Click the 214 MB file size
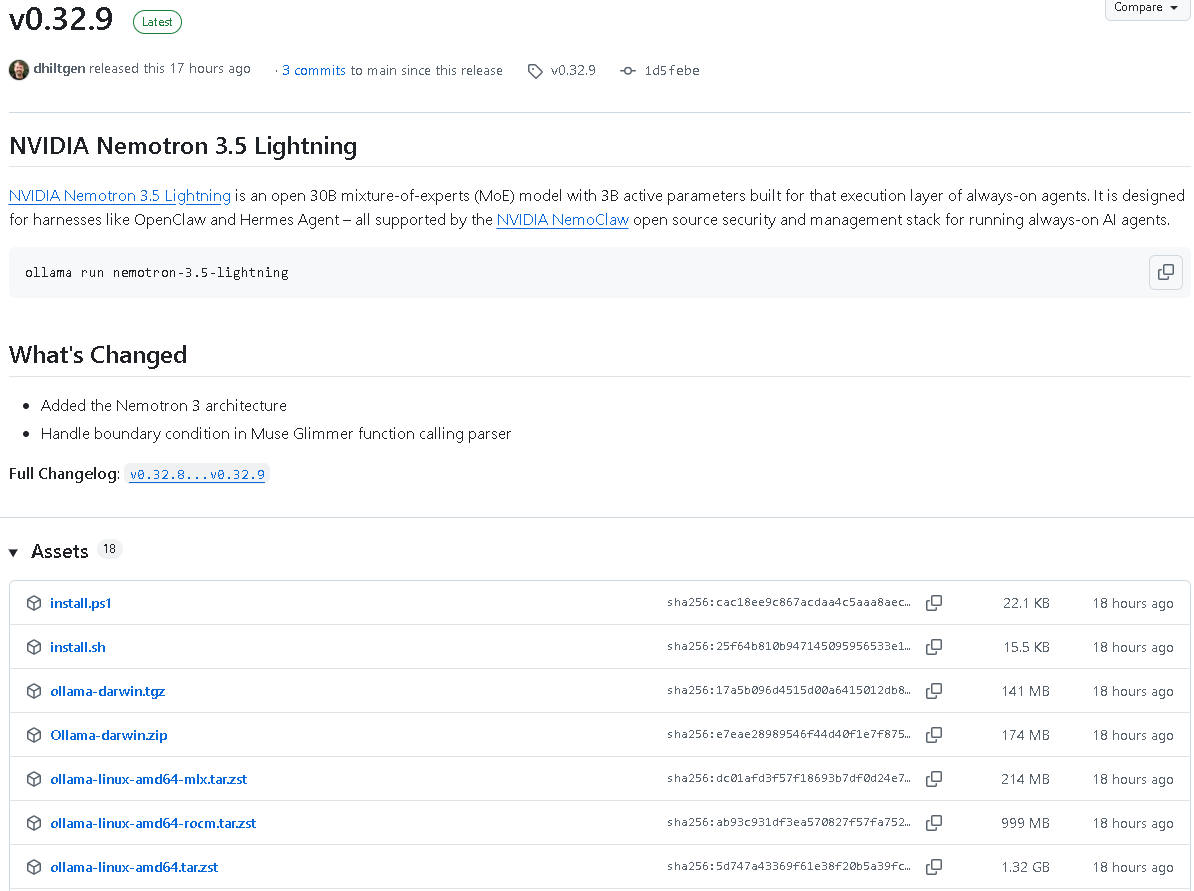1194x891 pixels. click(x=1025, y=779)
